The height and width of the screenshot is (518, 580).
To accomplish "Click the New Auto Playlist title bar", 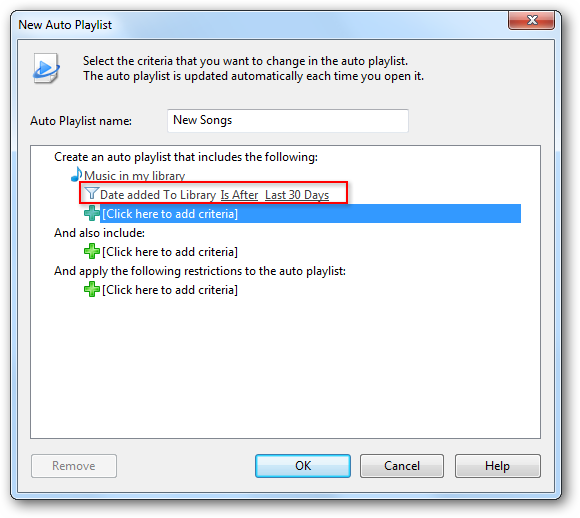I will [259, 24].
